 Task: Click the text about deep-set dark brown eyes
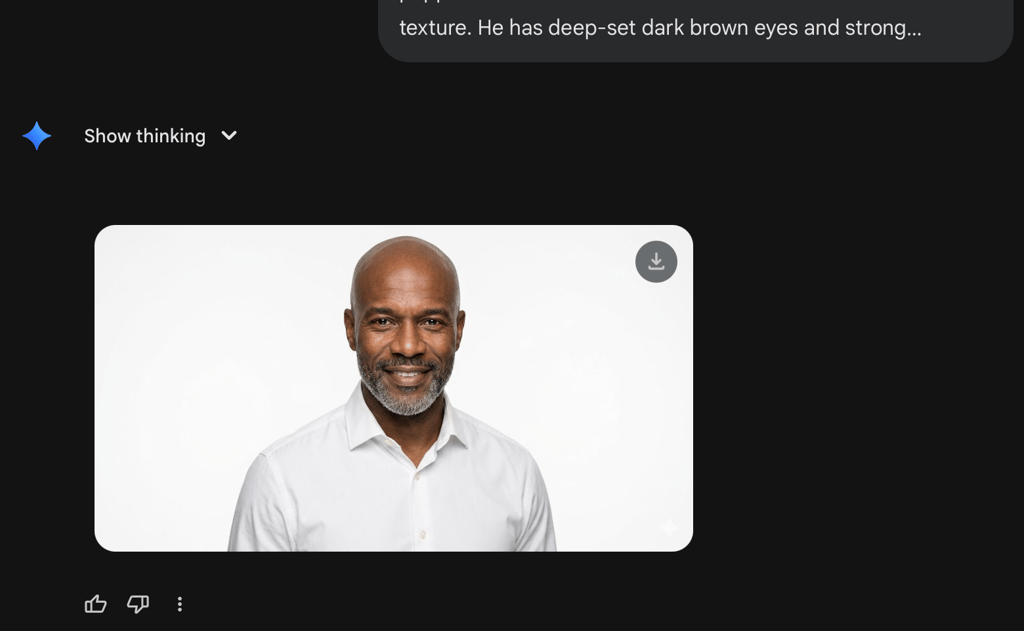coord(660,28)
